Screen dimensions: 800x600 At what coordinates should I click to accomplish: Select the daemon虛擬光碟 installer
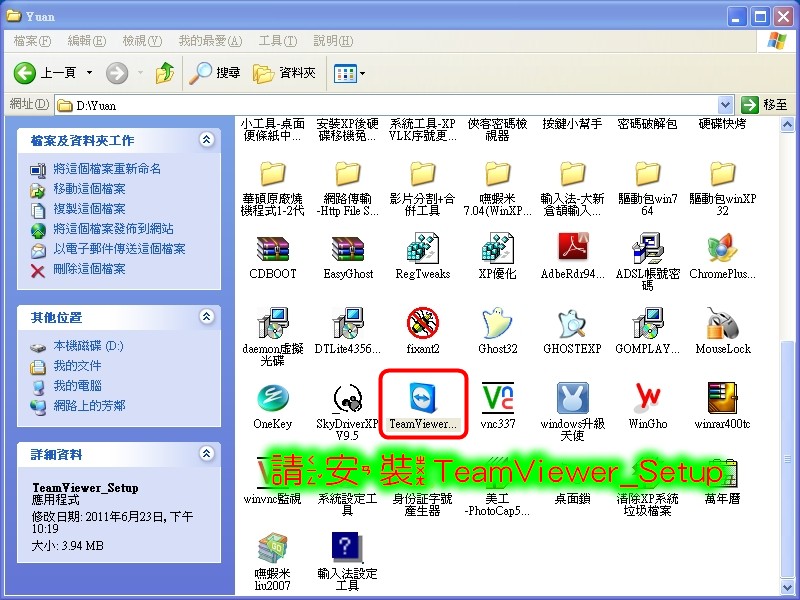[x=272, y=323]
